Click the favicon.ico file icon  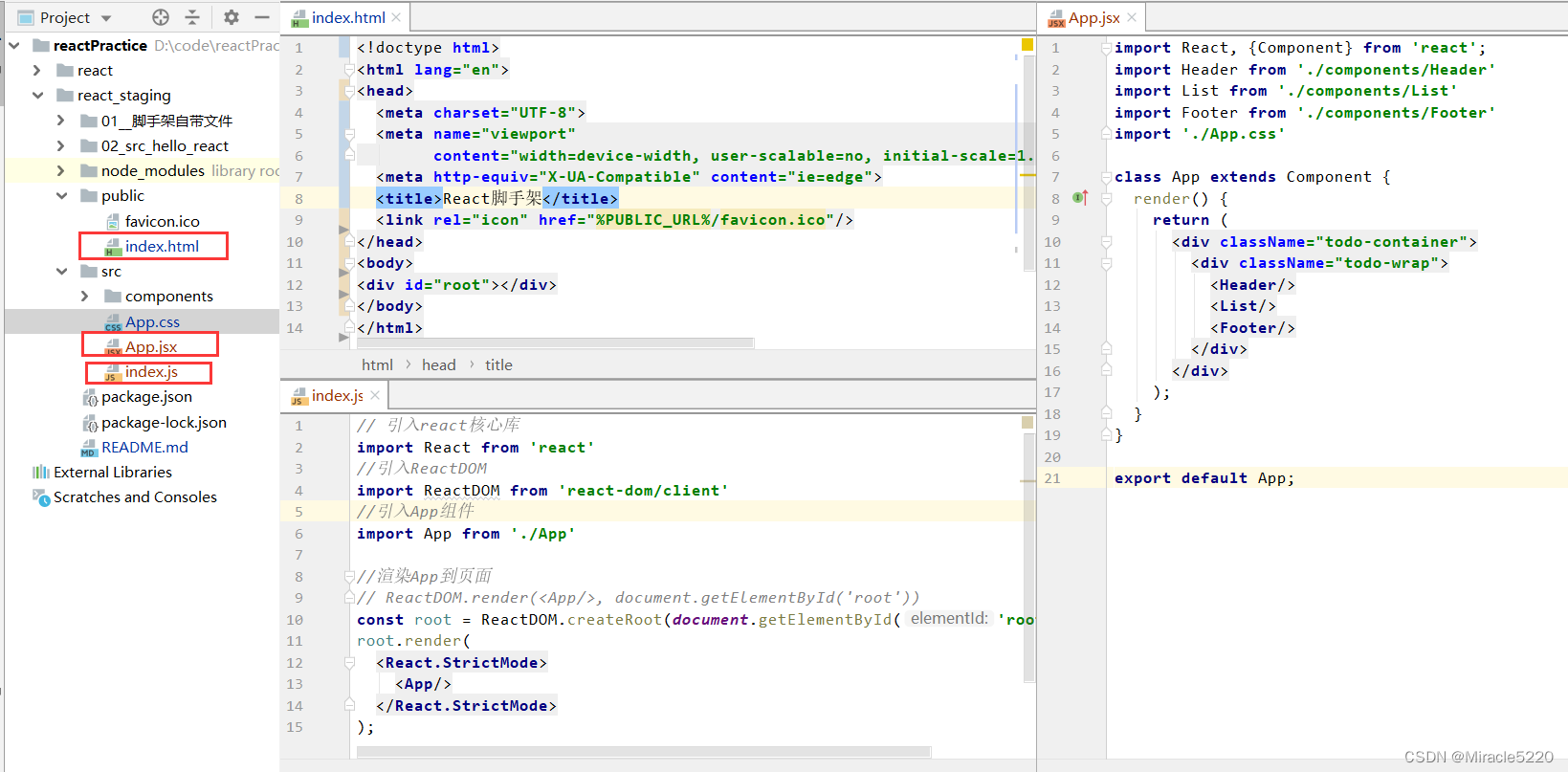[113, 221]
